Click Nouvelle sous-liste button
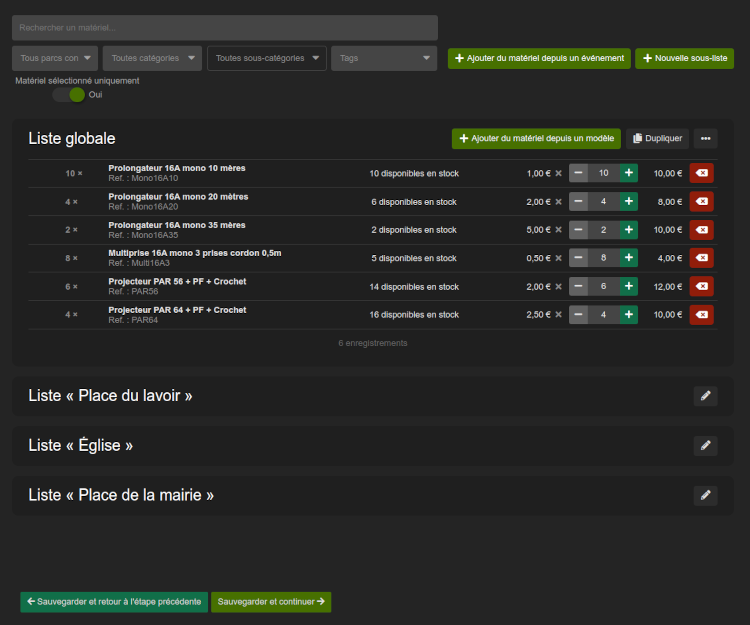Viewport: 750px width, 625px height. click(x=684, y=59)
